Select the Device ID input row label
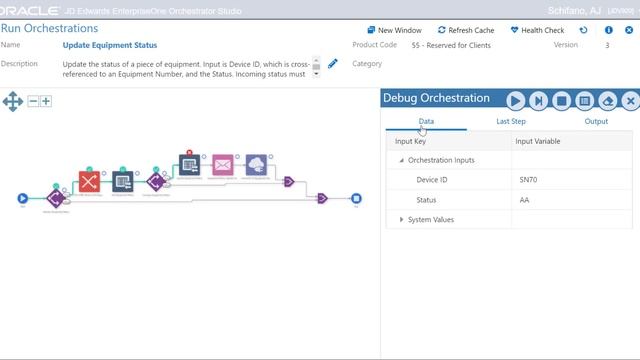The height and width of the screenshot is (360, 640). click(432, 180)
